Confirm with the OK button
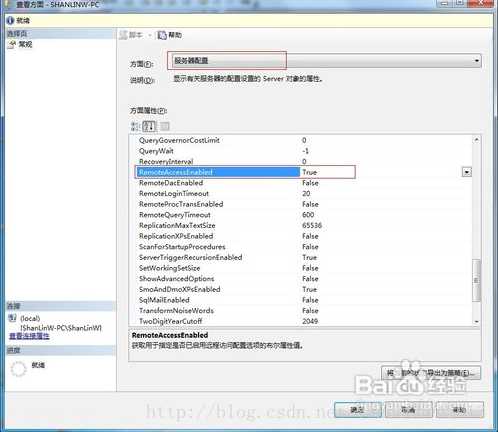This screenshot has width=498, height=432. coord(358,409)
